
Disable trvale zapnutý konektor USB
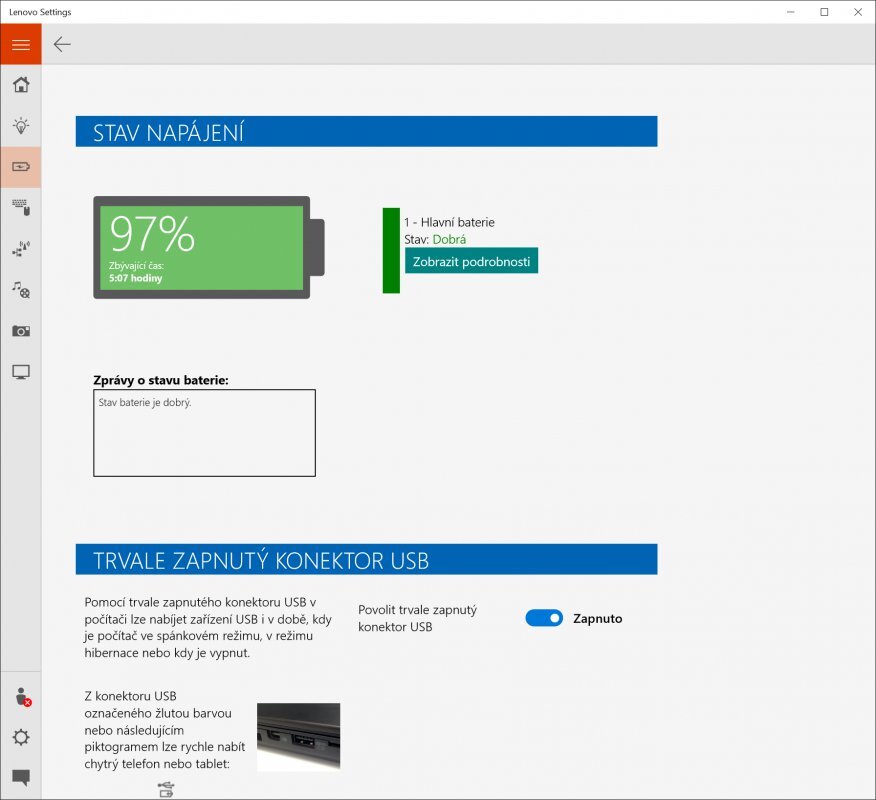(x=544, y=618)
